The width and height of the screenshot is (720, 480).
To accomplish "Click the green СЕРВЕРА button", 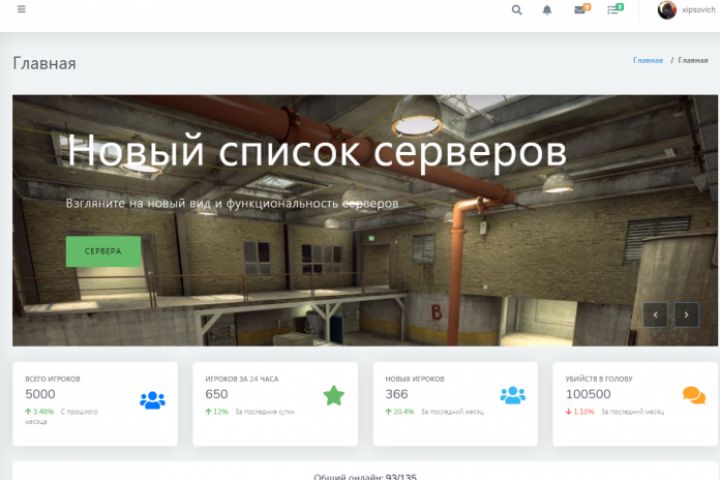I will click(x=103, y=251).
